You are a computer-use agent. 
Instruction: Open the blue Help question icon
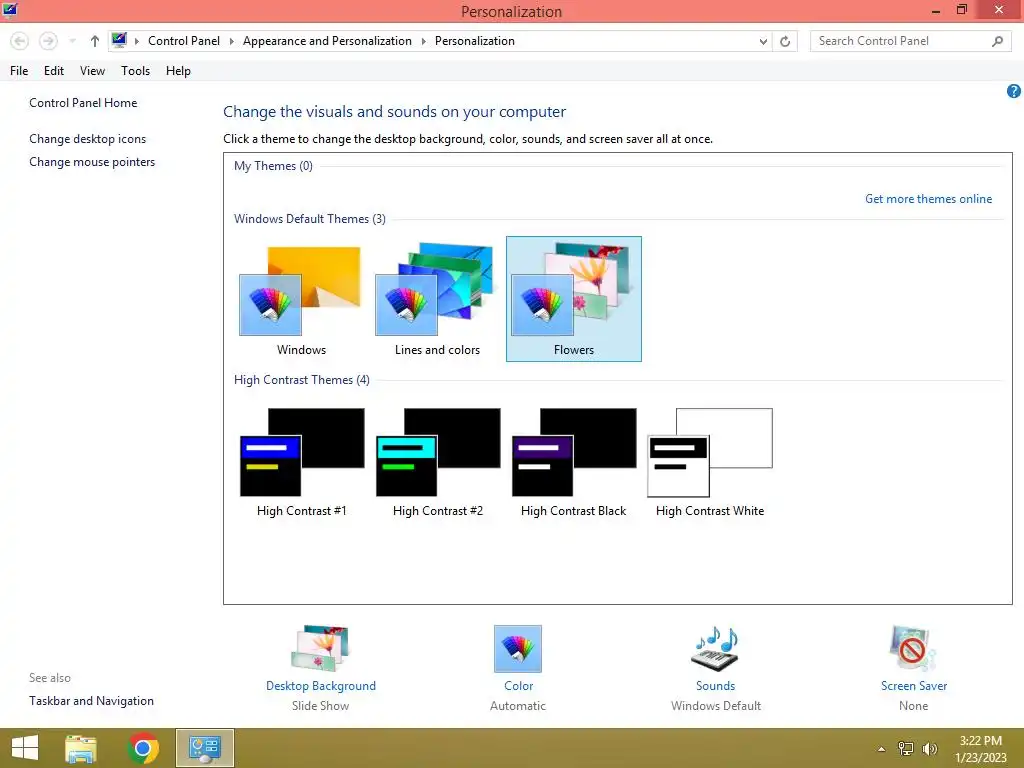[1014, 91]
